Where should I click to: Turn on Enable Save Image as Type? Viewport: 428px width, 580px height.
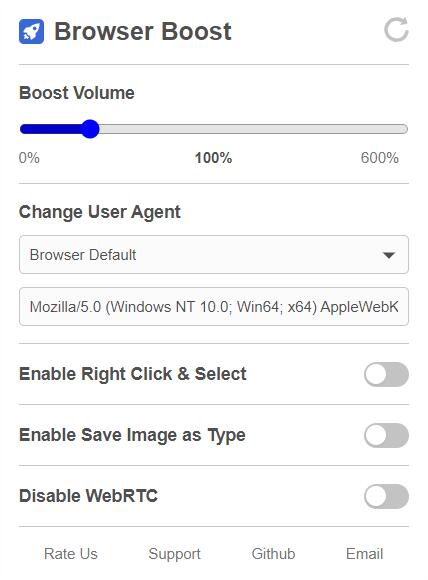point(386,435)
